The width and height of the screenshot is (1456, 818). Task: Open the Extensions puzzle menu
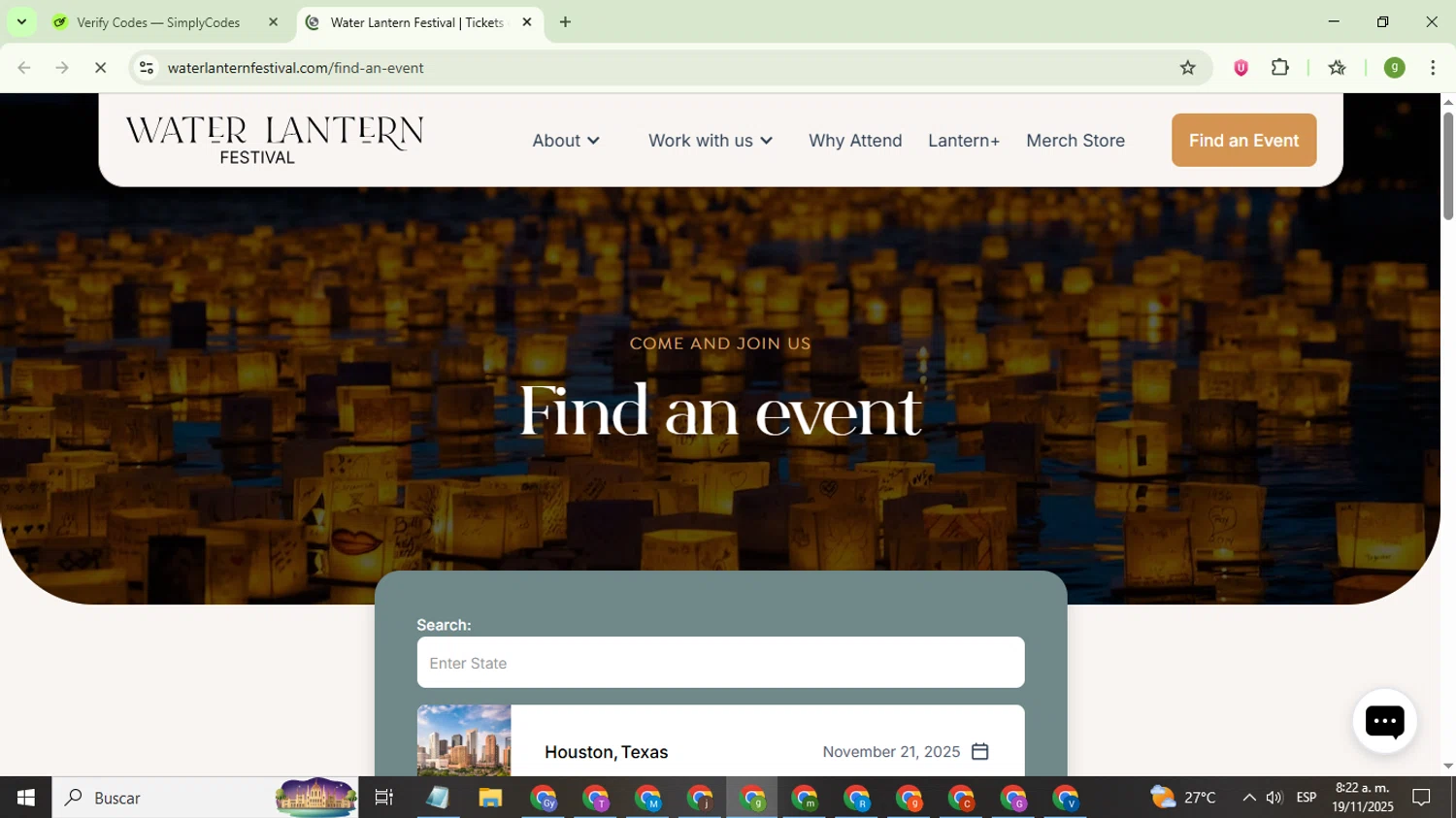pyautogui.click(x=1280, y=68)
